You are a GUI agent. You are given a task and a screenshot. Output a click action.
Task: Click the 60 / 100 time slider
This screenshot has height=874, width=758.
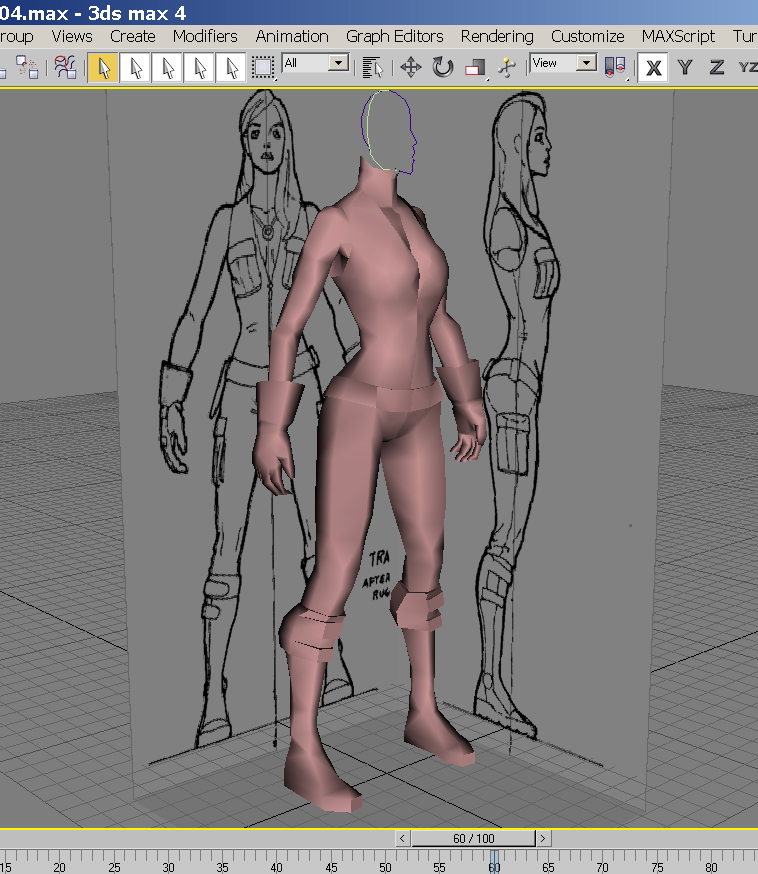(473, 838)
